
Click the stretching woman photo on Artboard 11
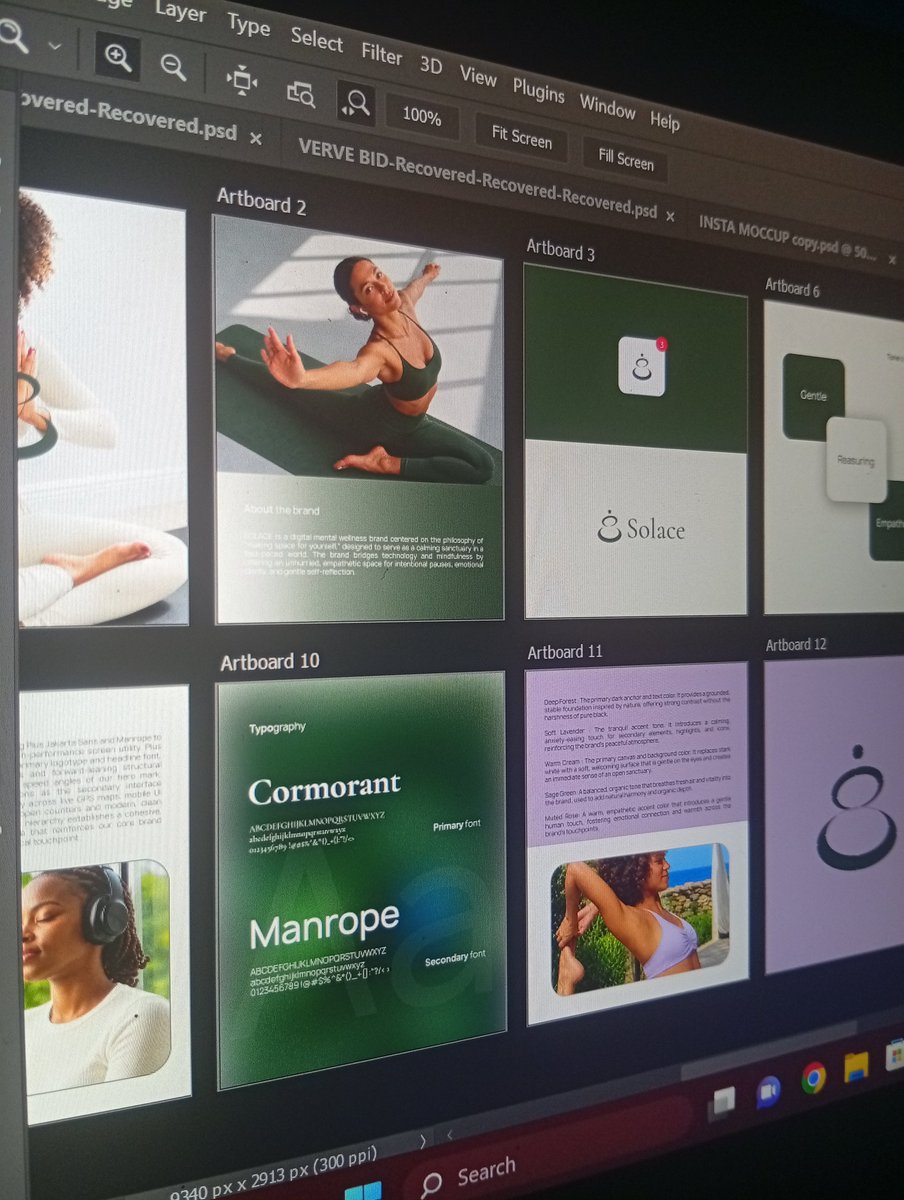click(640, 920)
